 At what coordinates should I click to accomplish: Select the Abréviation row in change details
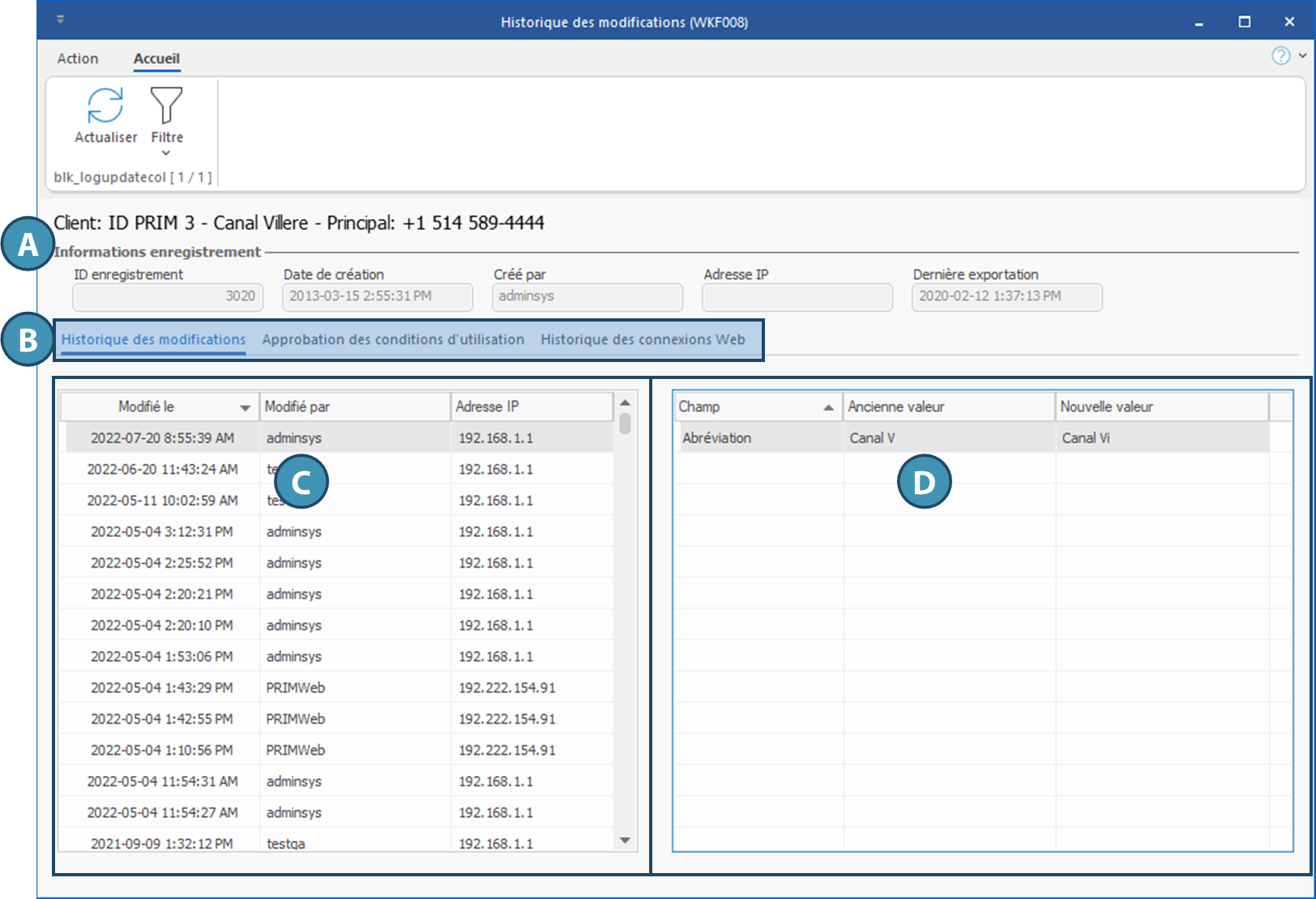coord(972,438)
